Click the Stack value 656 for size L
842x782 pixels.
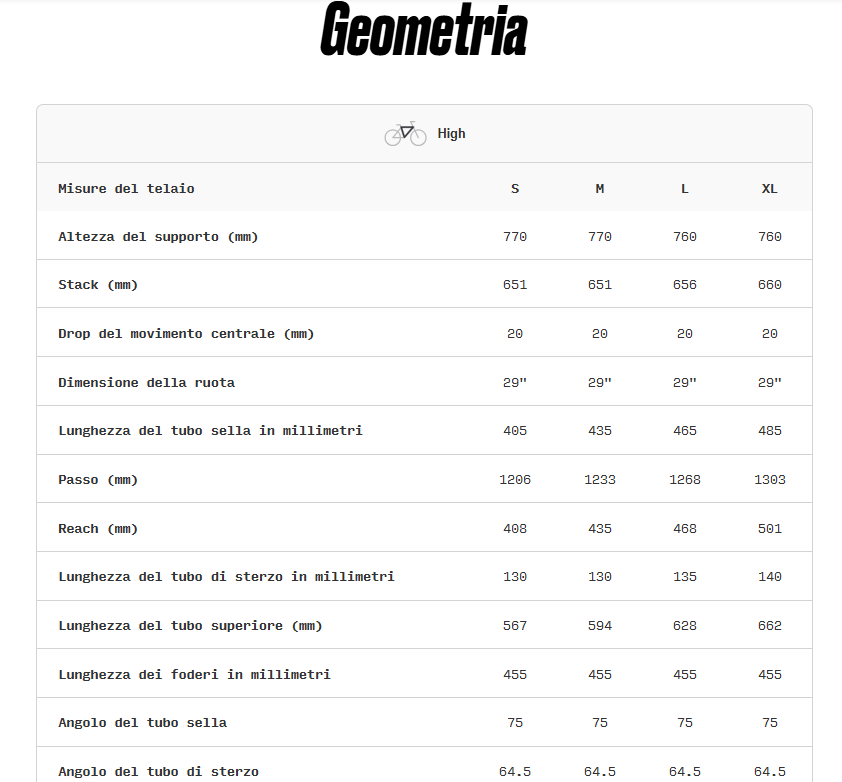pos(685,285)
